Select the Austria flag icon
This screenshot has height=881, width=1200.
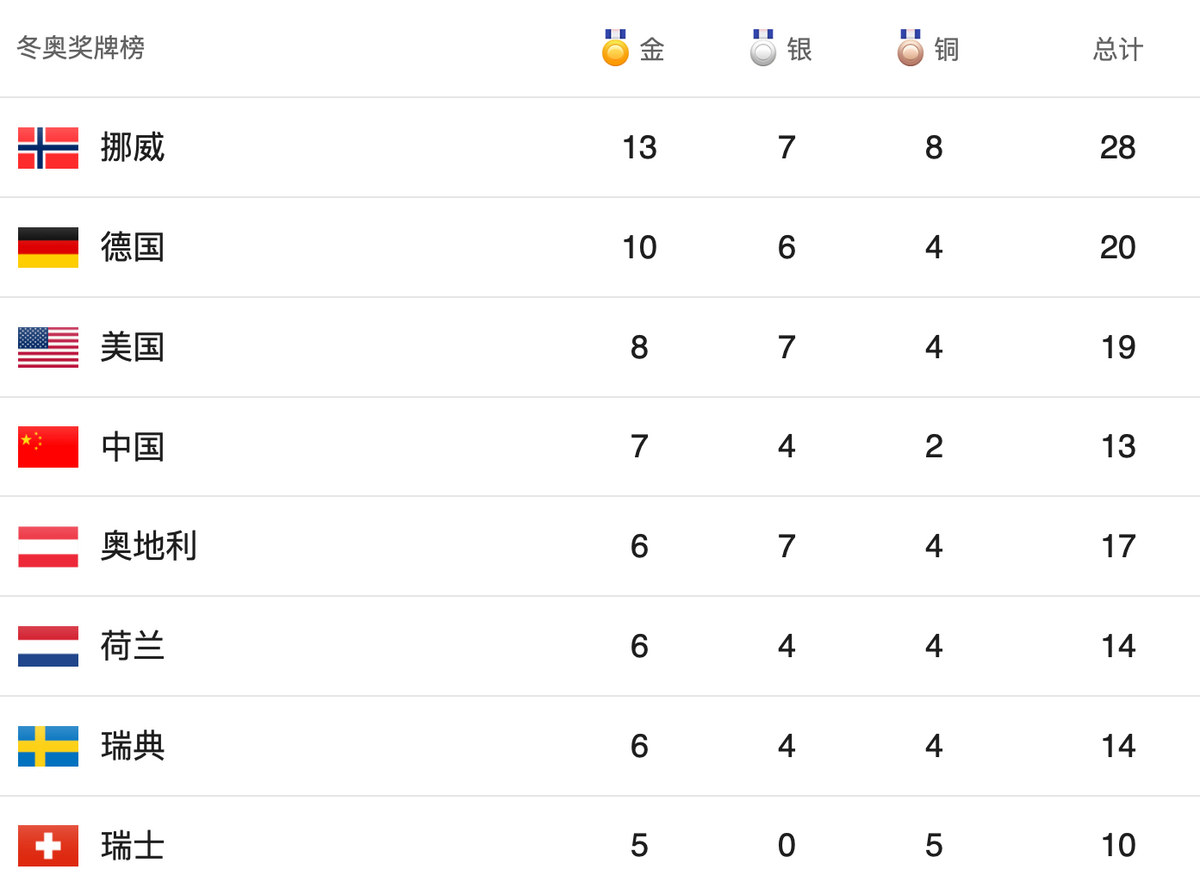(48, 547)
